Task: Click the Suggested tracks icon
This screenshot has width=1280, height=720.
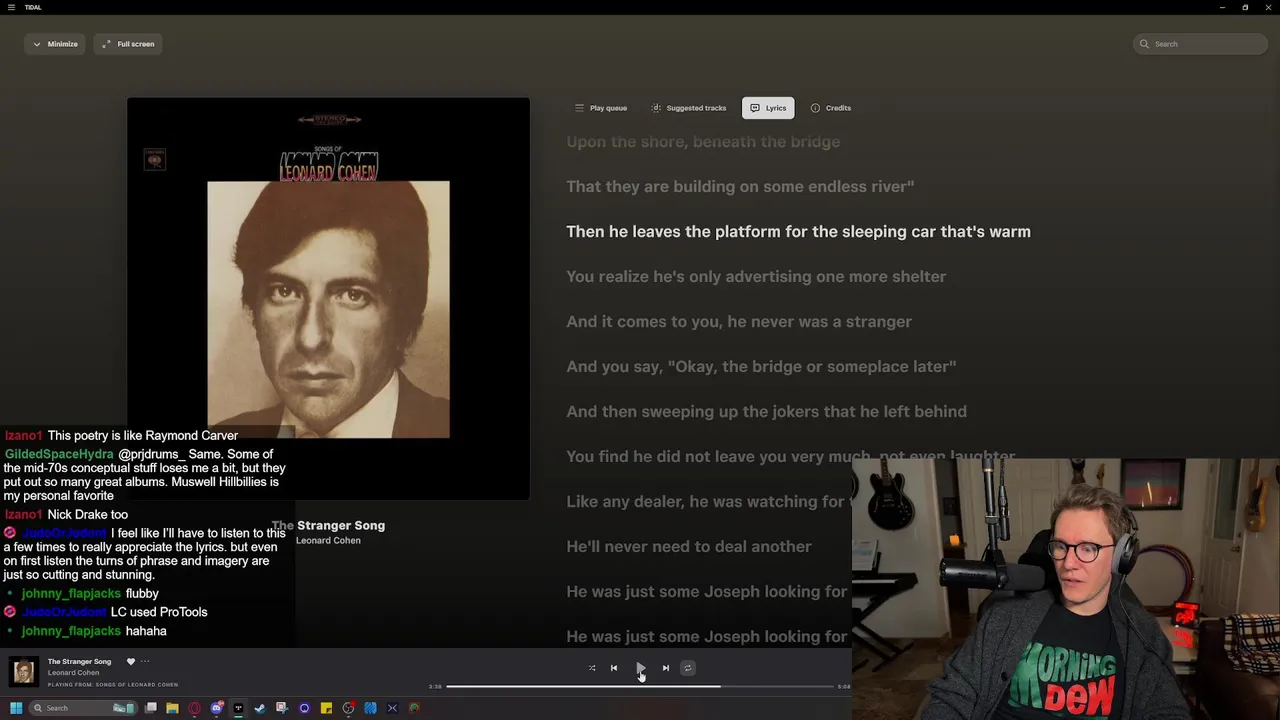Action: 656,108
